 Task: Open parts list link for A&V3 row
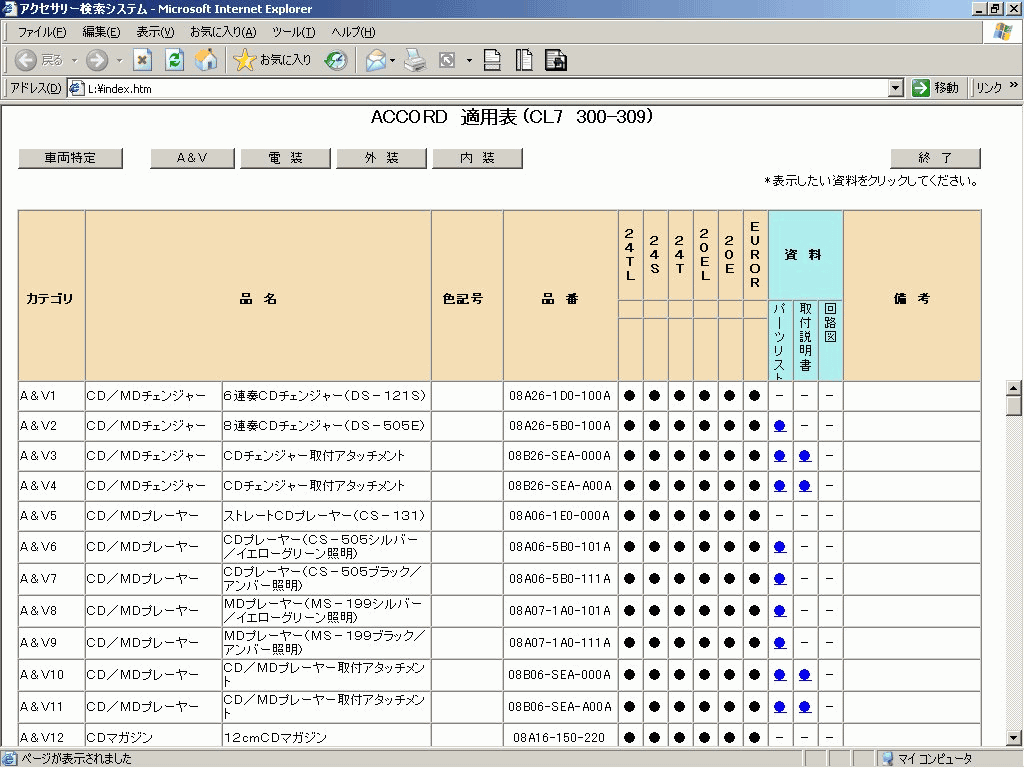(x=780, y=456)
